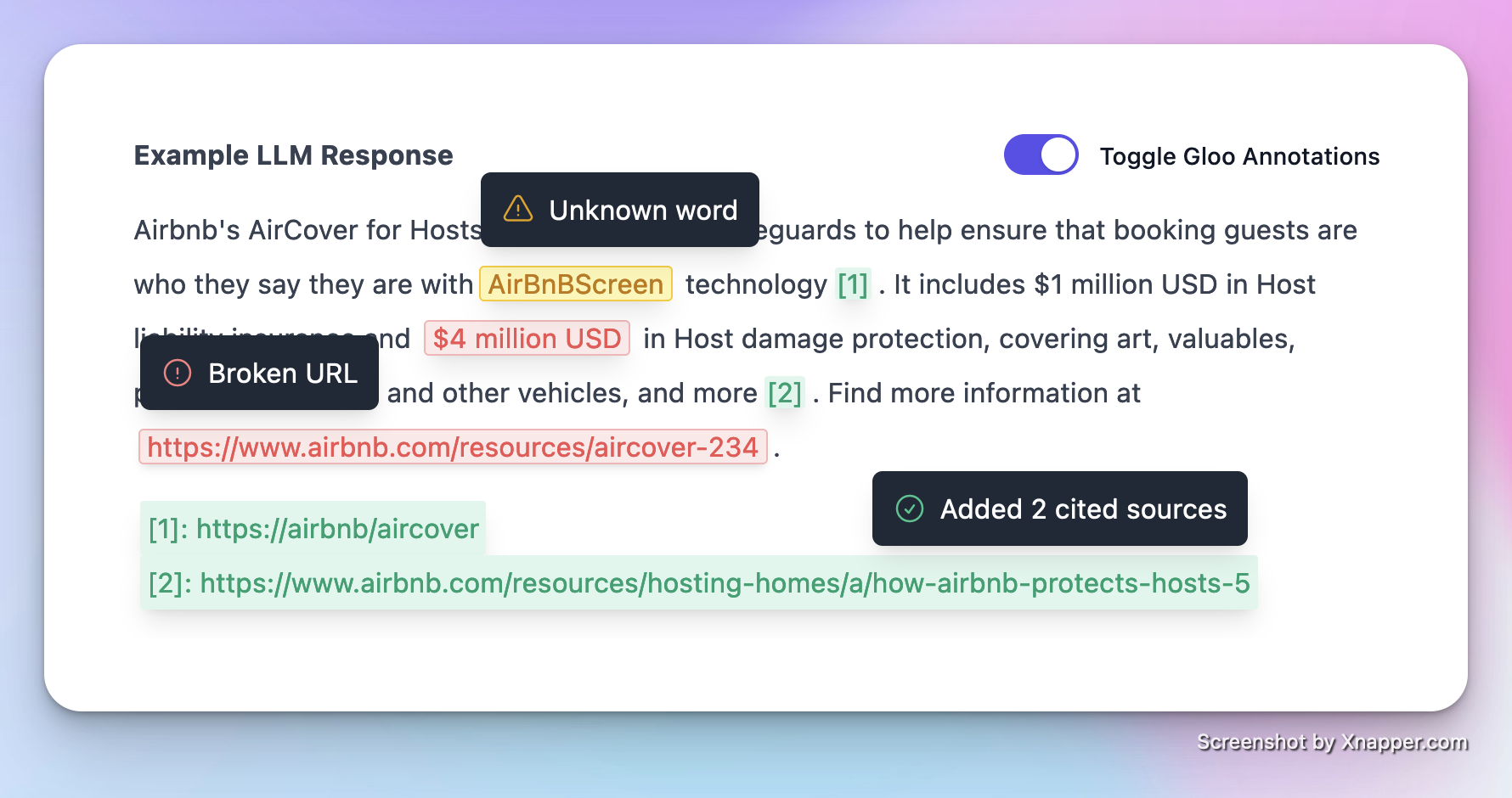
Task: Click "Airbnb's AirCover for Hosts" opening text
Action: [307, 230]
